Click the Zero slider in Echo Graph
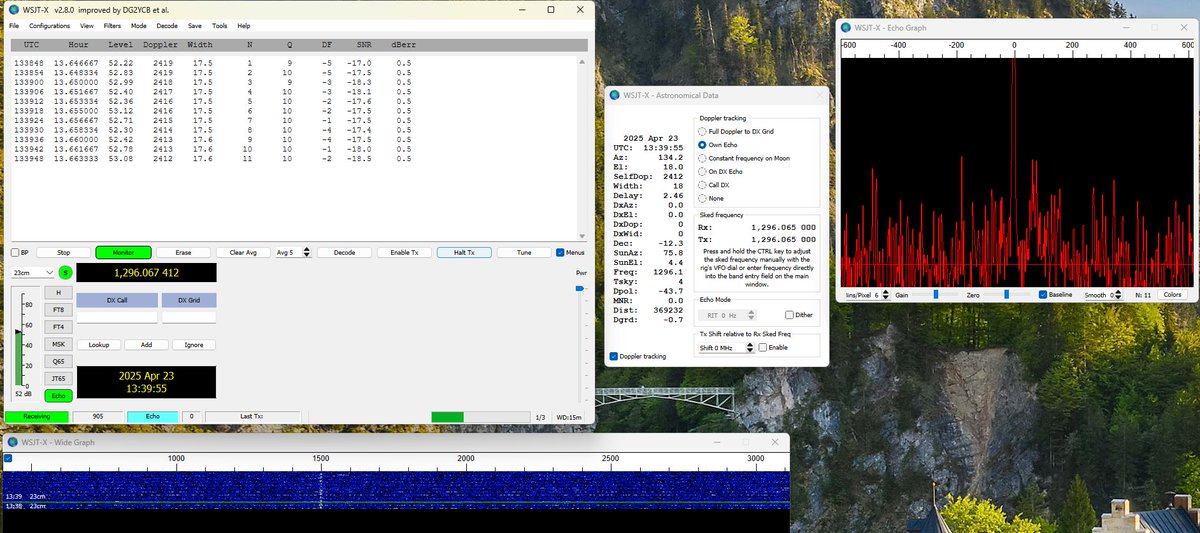This screenshot has height=533, width=1200. (x=1008, y=295)
